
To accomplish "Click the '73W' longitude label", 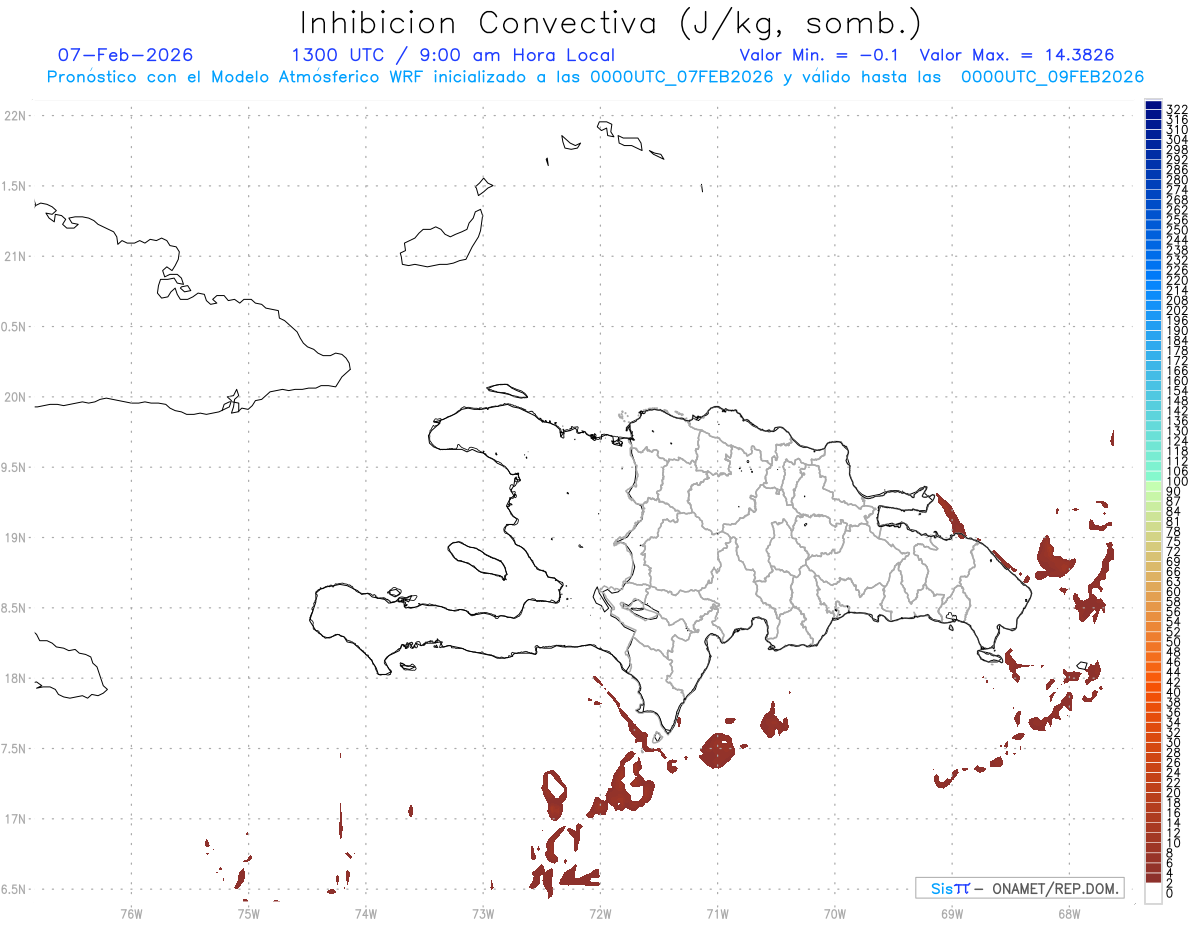I will (x=483, y=913).
